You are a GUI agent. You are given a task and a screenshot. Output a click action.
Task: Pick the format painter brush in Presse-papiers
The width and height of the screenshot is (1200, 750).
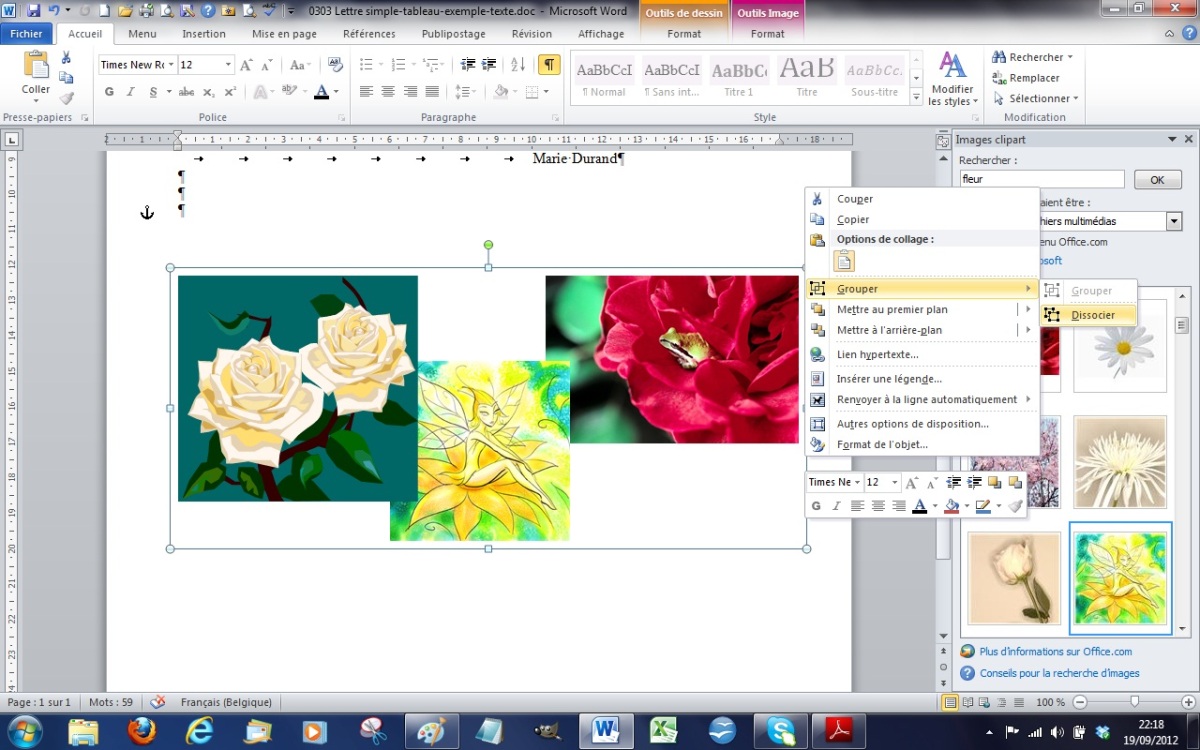[x=66, y=98]
